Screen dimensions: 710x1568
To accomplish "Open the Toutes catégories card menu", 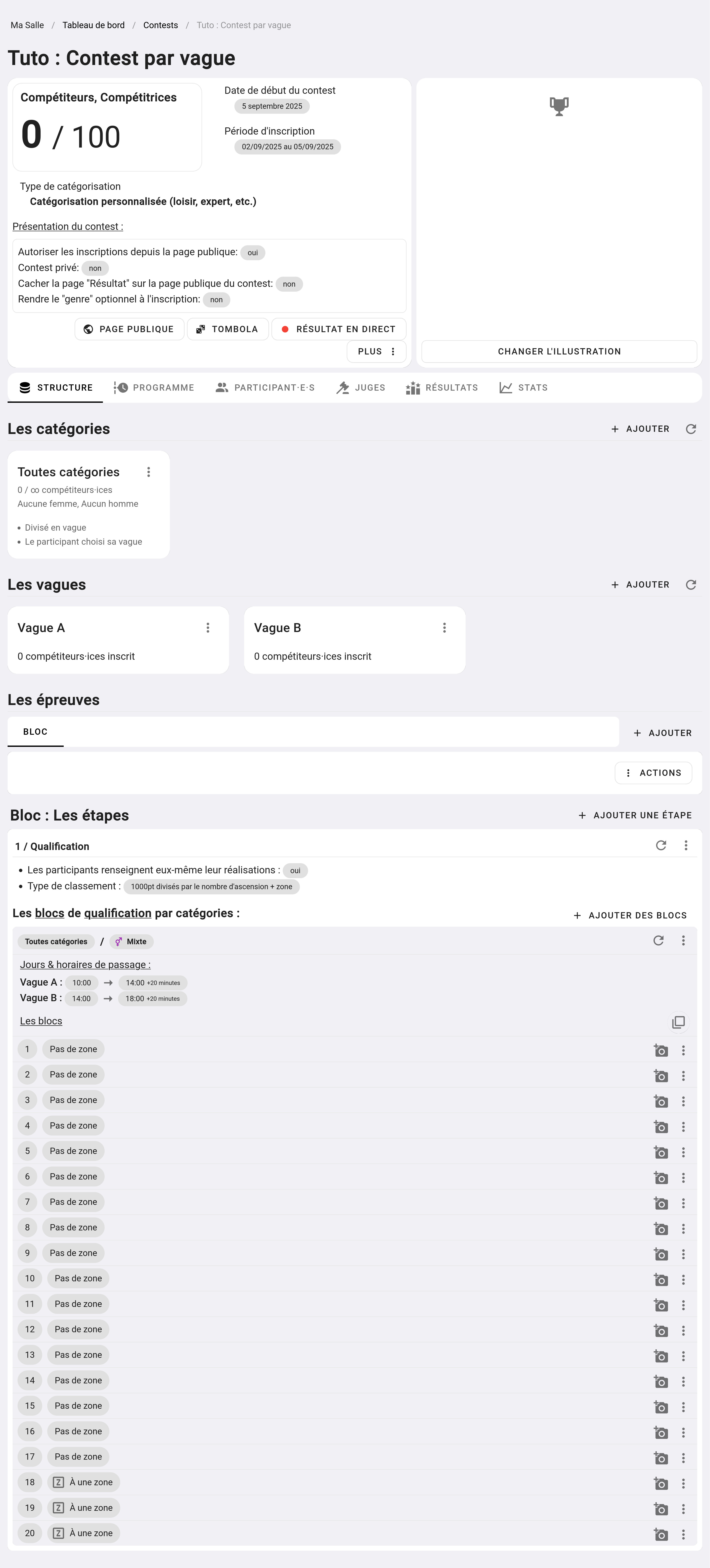I will (149, 472).
